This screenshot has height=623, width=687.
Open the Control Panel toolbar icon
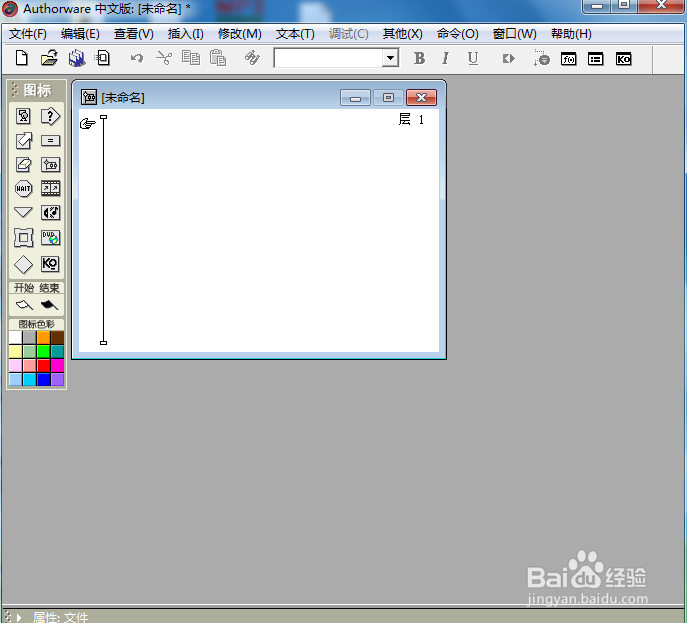(542, 58)
